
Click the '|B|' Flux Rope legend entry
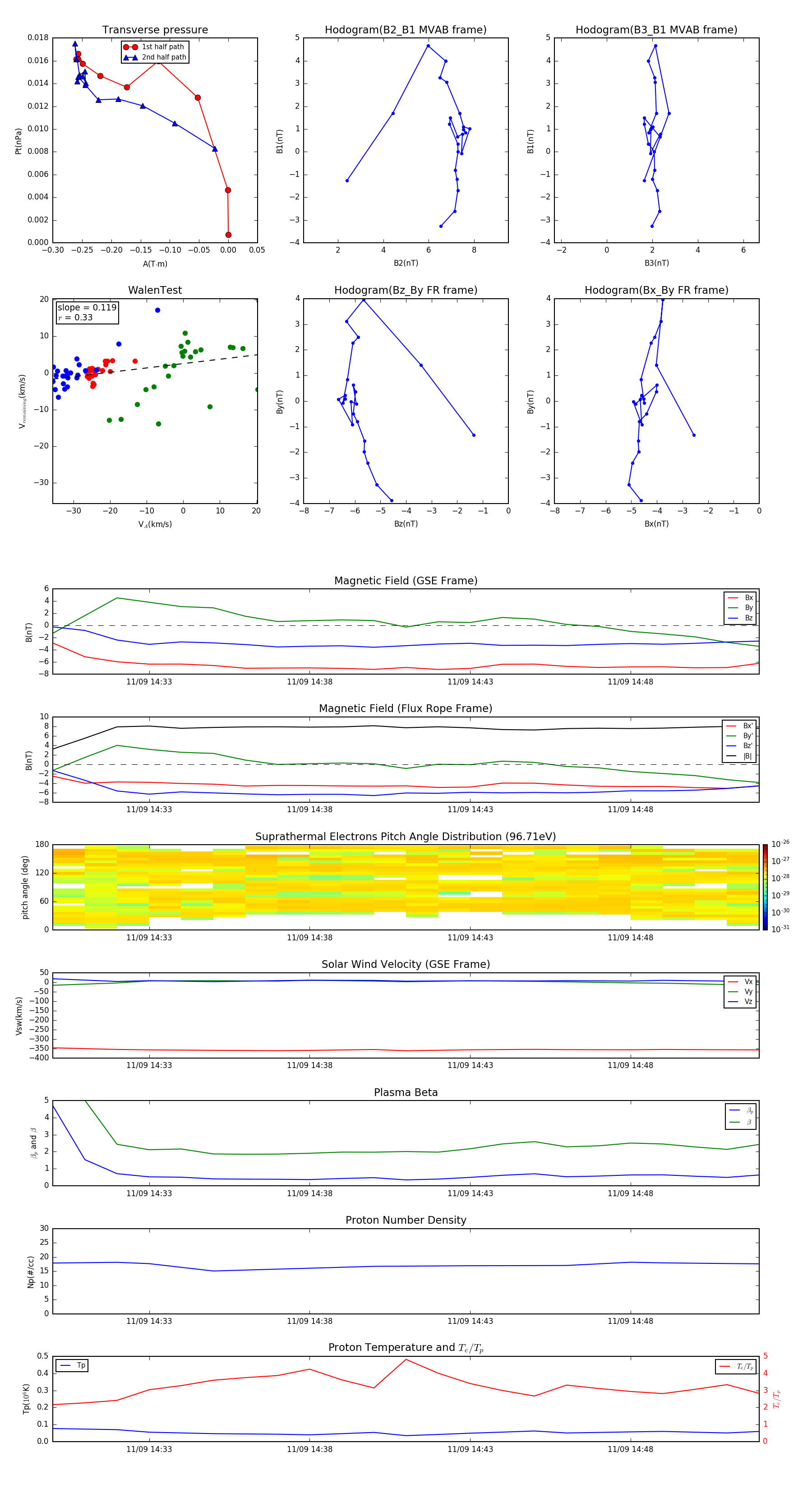pyautogui.click(x=739, y=757)
